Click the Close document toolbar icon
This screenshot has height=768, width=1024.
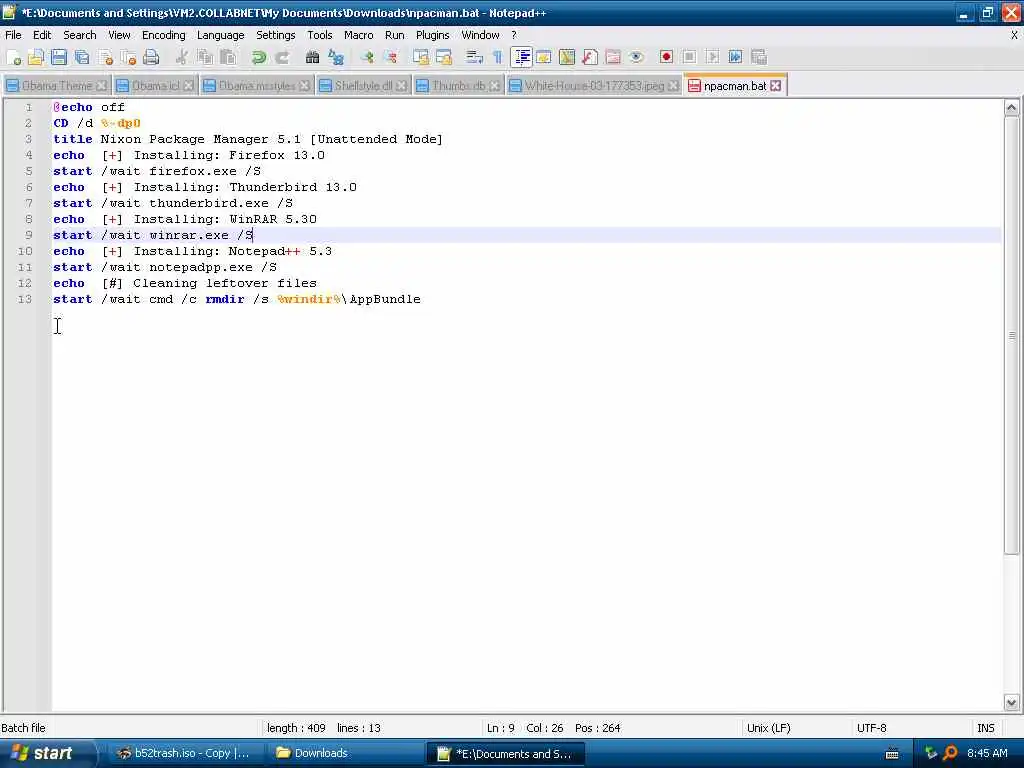105,57
